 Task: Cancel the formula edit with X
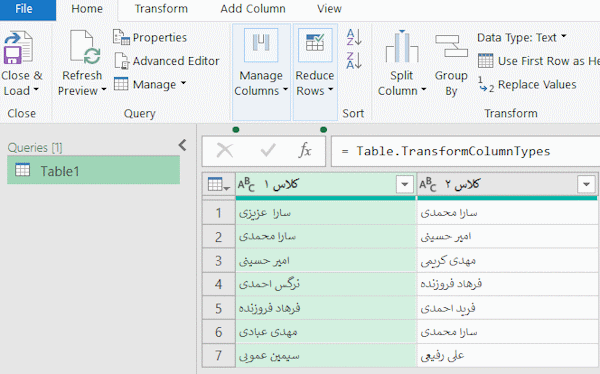tap(225, 150)
